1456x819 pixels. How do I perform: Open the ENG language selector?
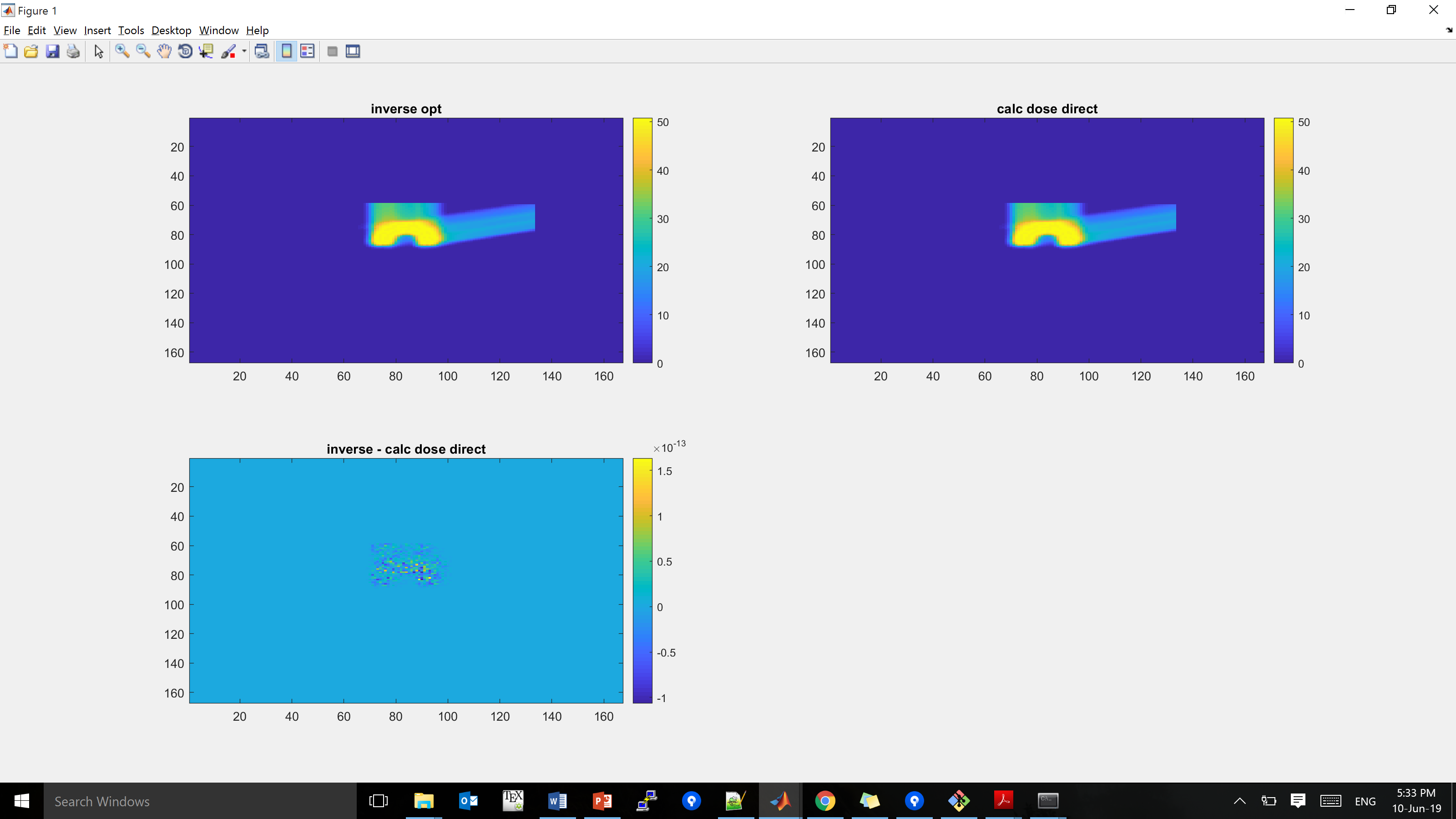click(x=1365, y=801)
